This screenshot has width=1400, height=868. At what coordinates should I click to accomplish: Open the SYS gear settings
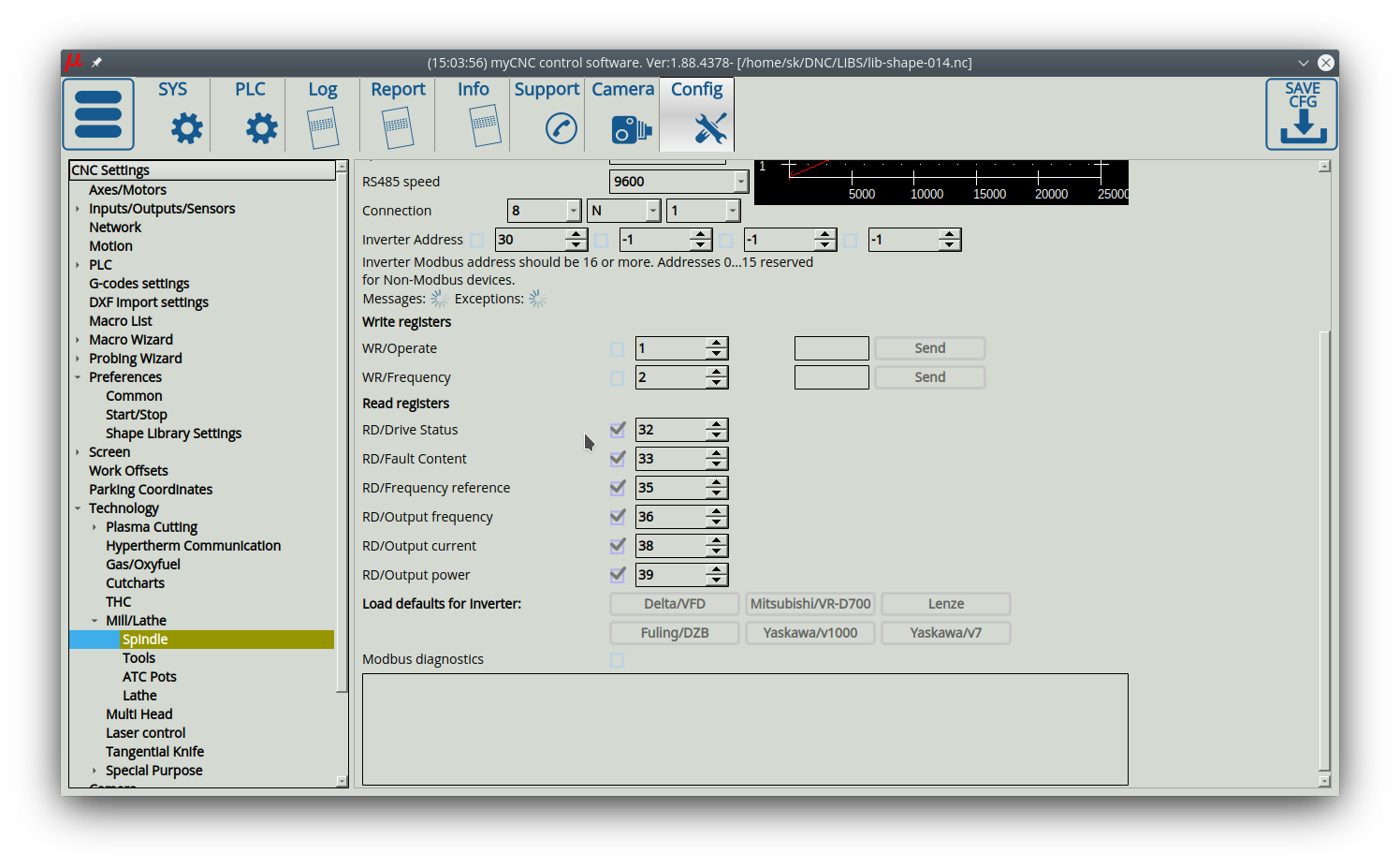[x=186, y=128]
